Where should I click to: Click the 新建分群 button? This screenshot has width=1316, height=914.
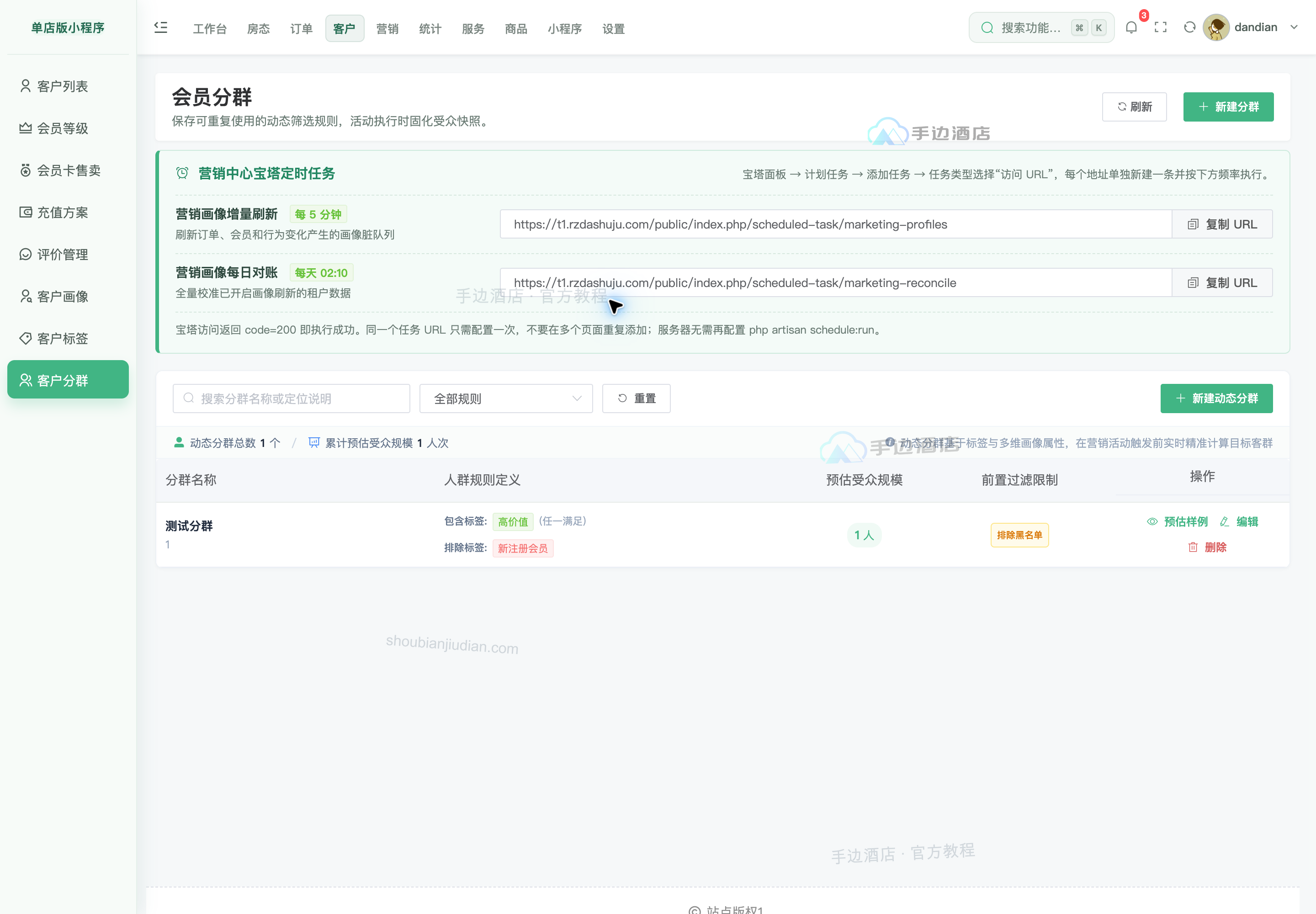tap(1228, 106)
